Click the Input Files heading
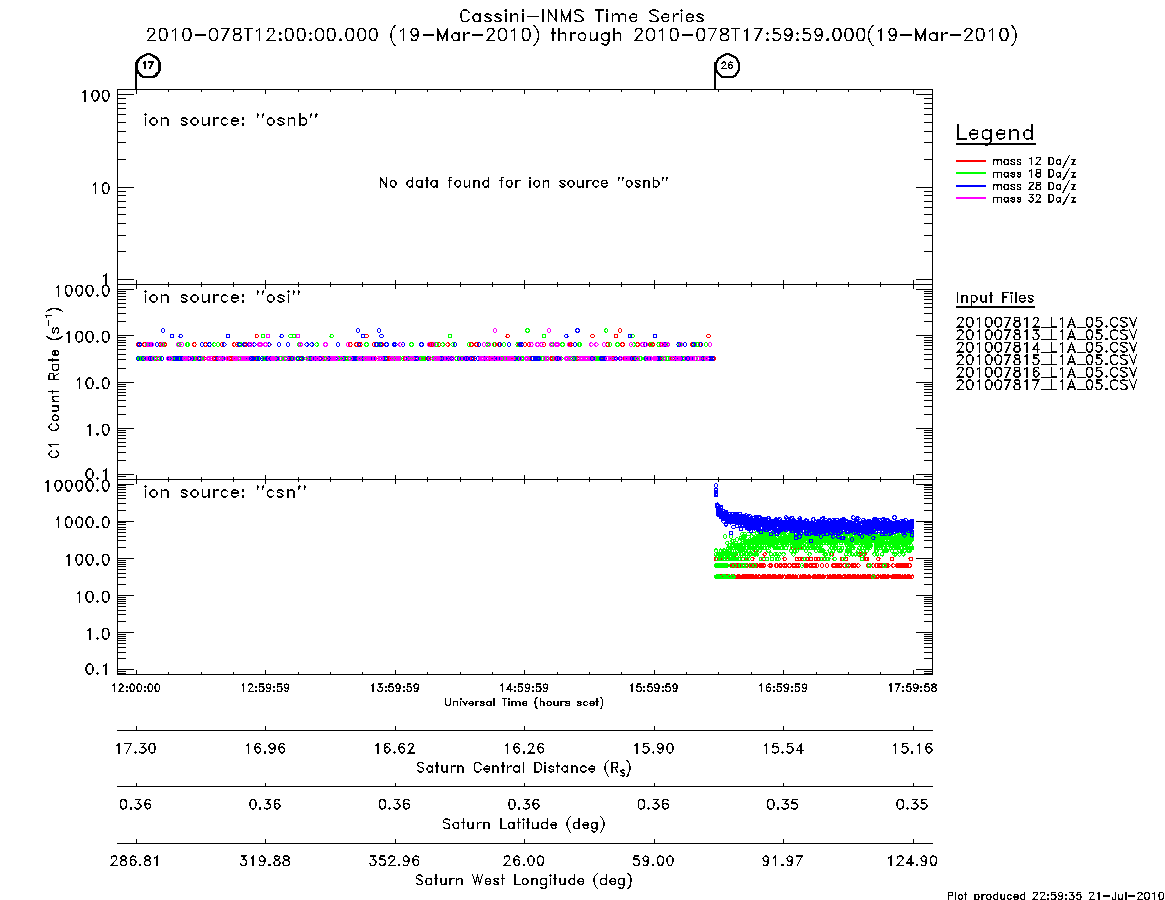1165x900 pixels. [995, 298]
